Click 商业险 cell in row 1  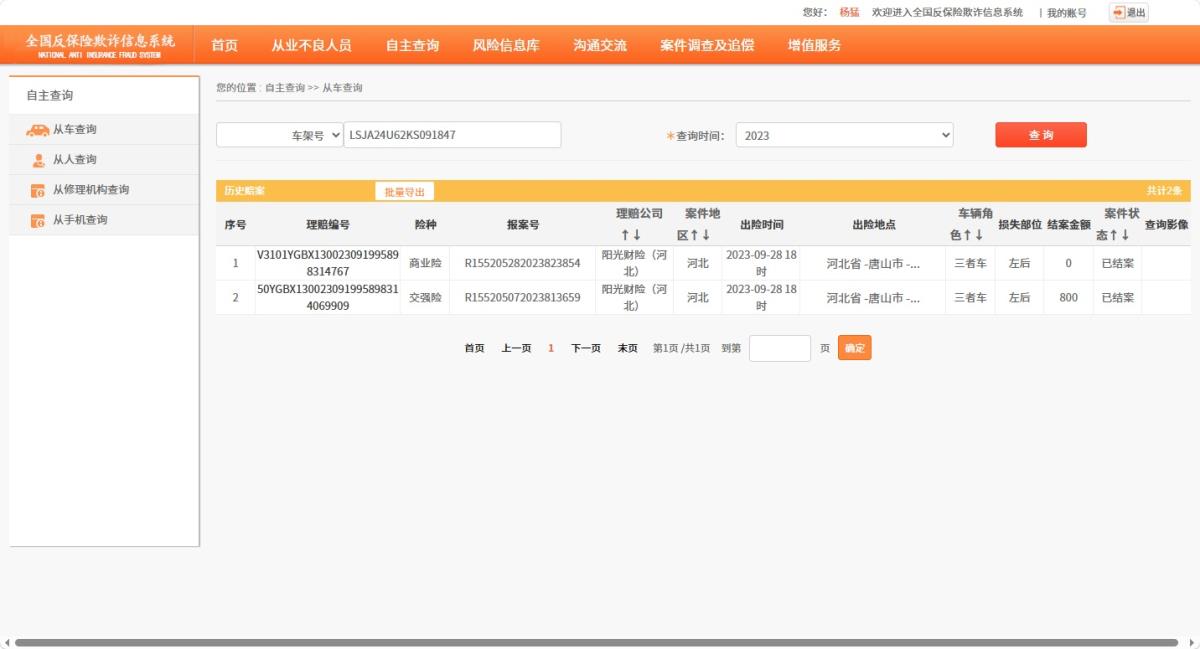[425, 263]
